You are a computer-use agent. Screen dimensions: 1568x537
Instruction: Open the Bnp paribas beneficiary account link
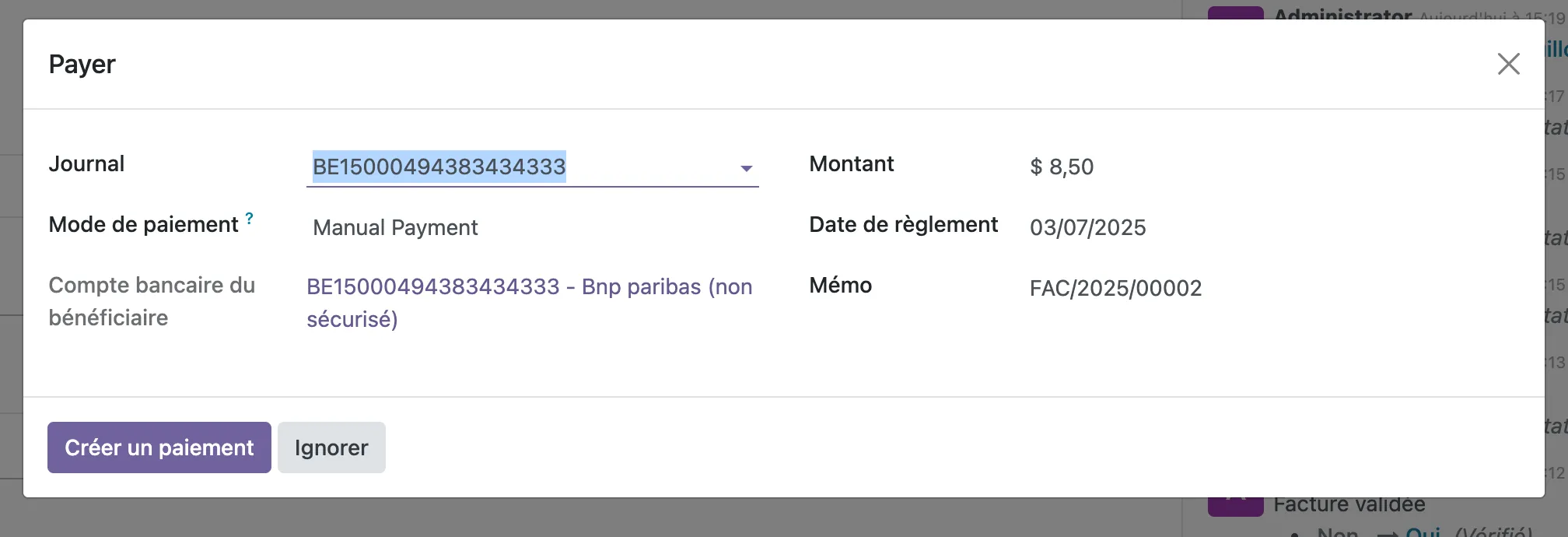(x=529, y=302)
